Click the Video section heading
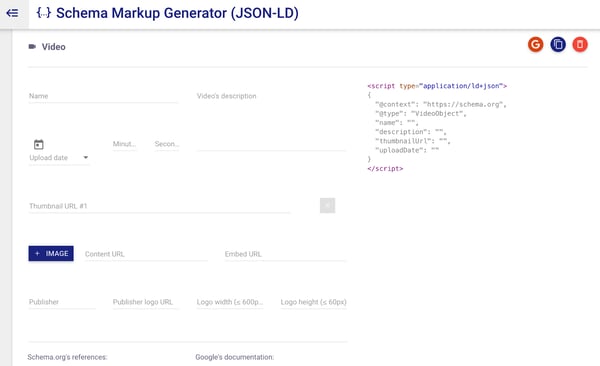Screen dimensions: 600x366 [x=54, y=47]
